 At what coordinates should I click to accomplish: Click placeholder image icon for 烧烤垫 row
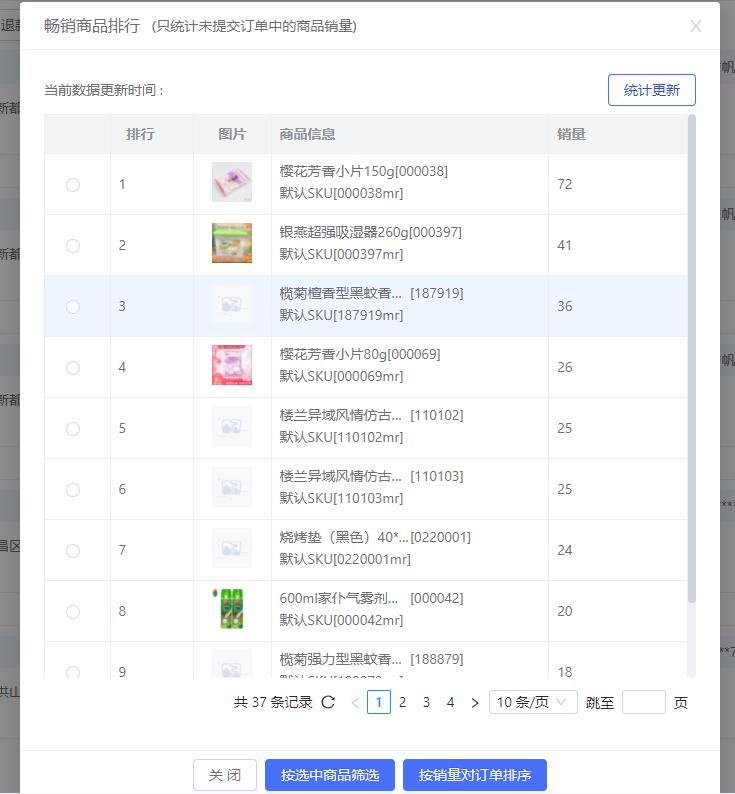point(232,548)
